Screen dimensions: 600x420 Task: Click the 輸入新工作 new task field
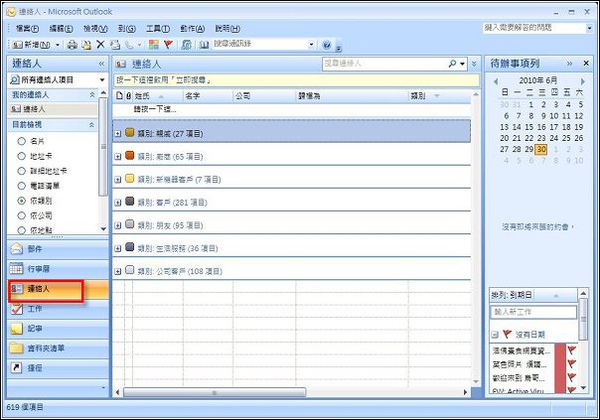pyautogui.click(x=533, y=312)
